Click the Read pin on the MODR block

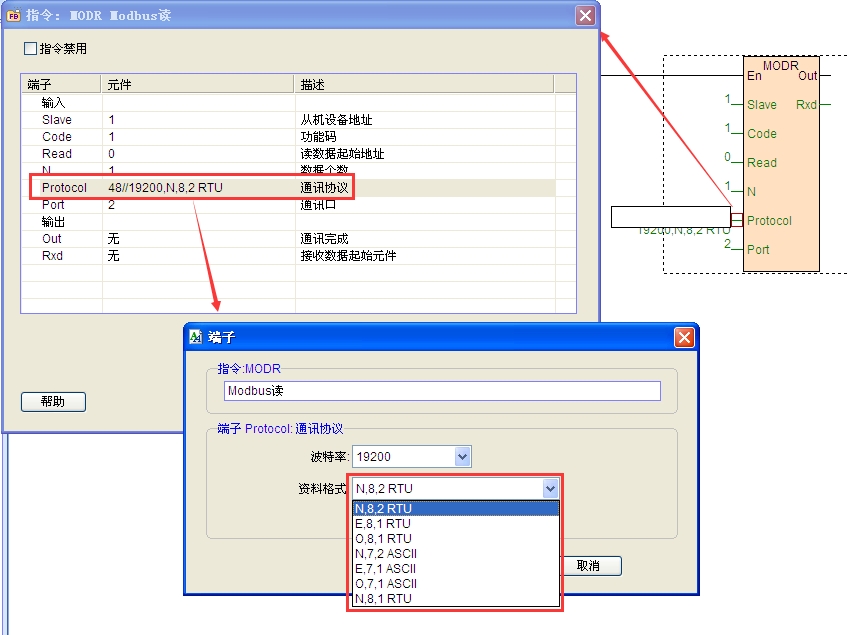coord(762,163)
